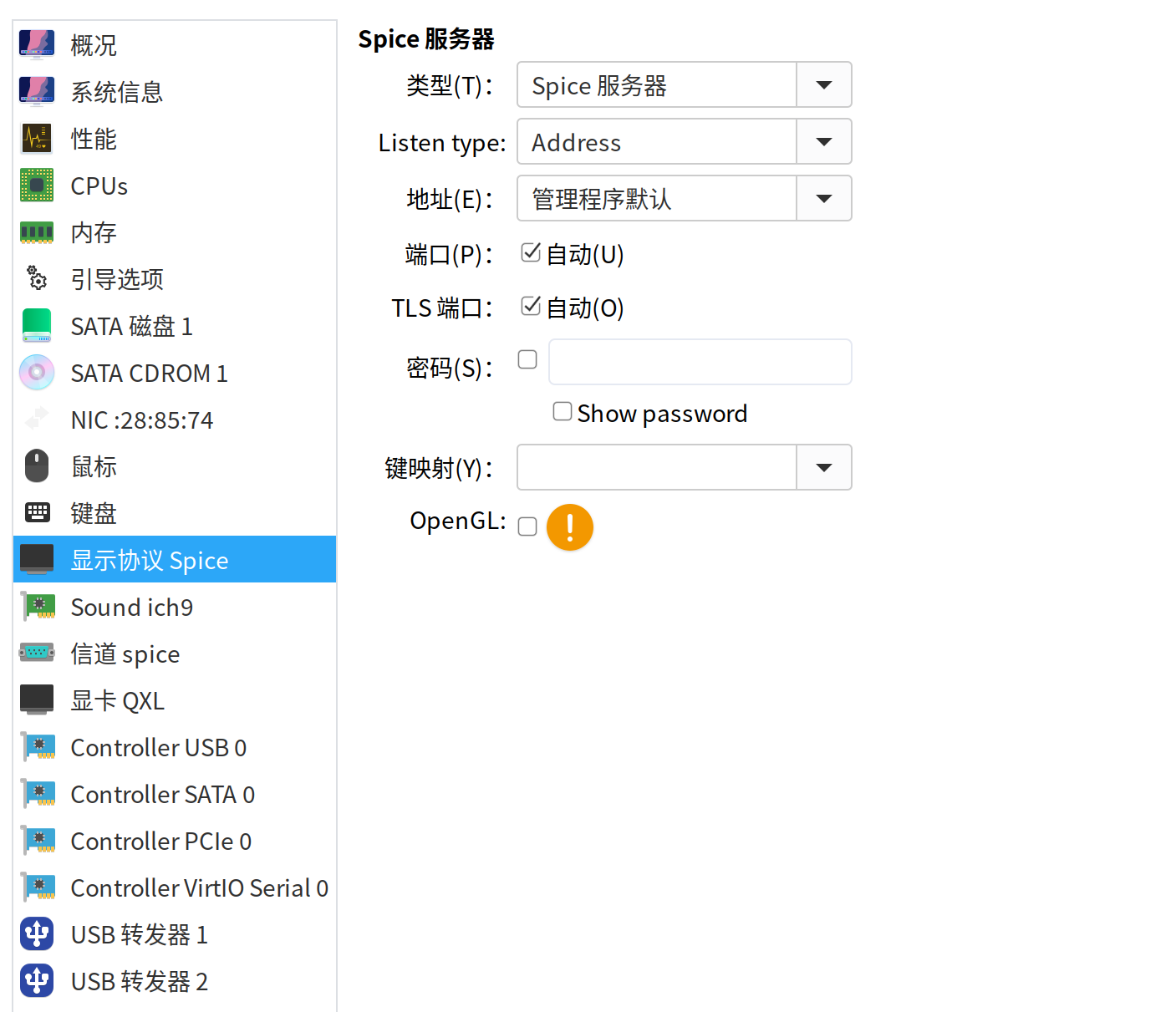Open the SATA 磁盘 1 disk icon

37,326
